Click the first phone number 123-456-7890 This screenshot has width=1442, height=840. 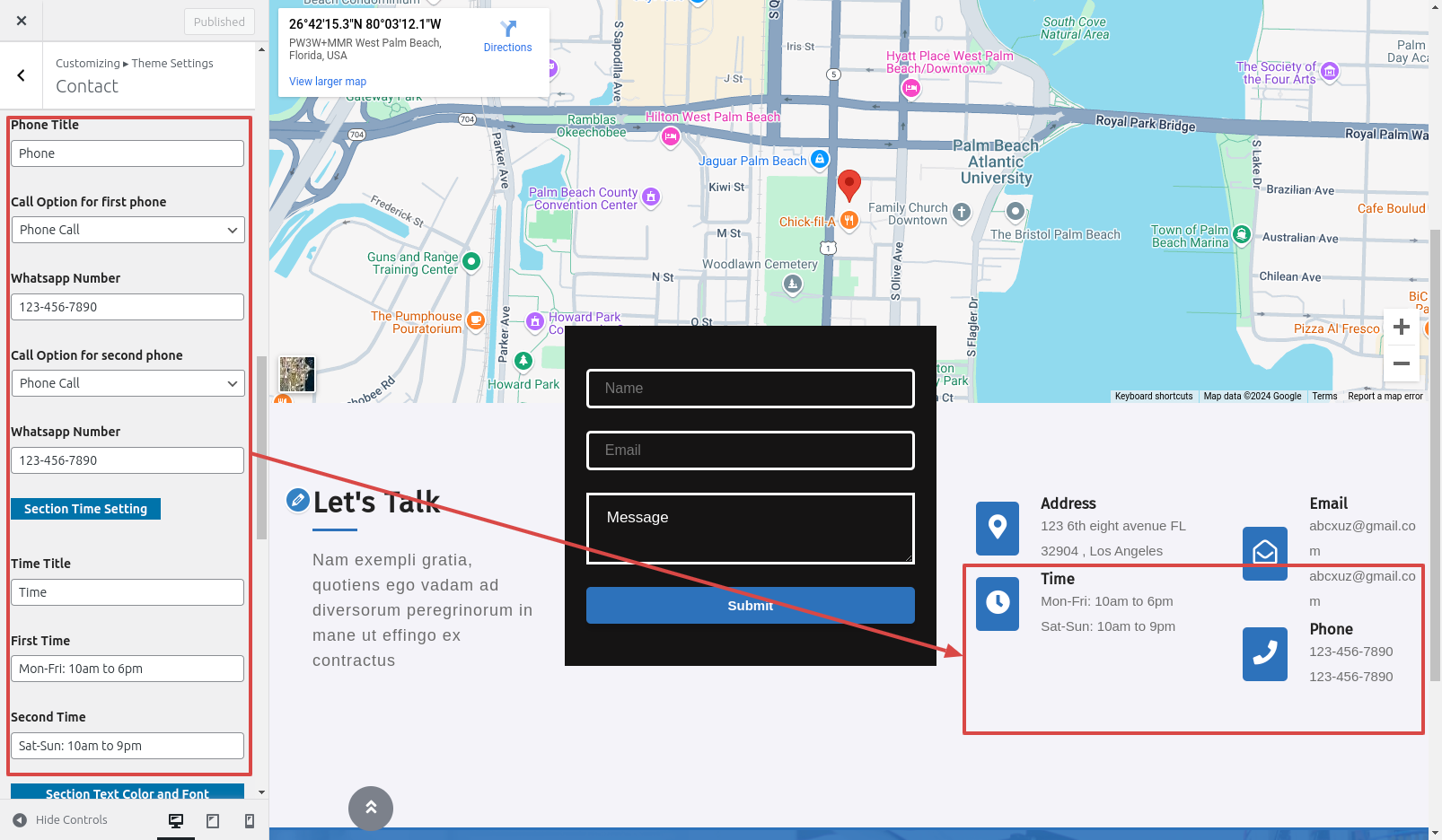pos(1351,652)
